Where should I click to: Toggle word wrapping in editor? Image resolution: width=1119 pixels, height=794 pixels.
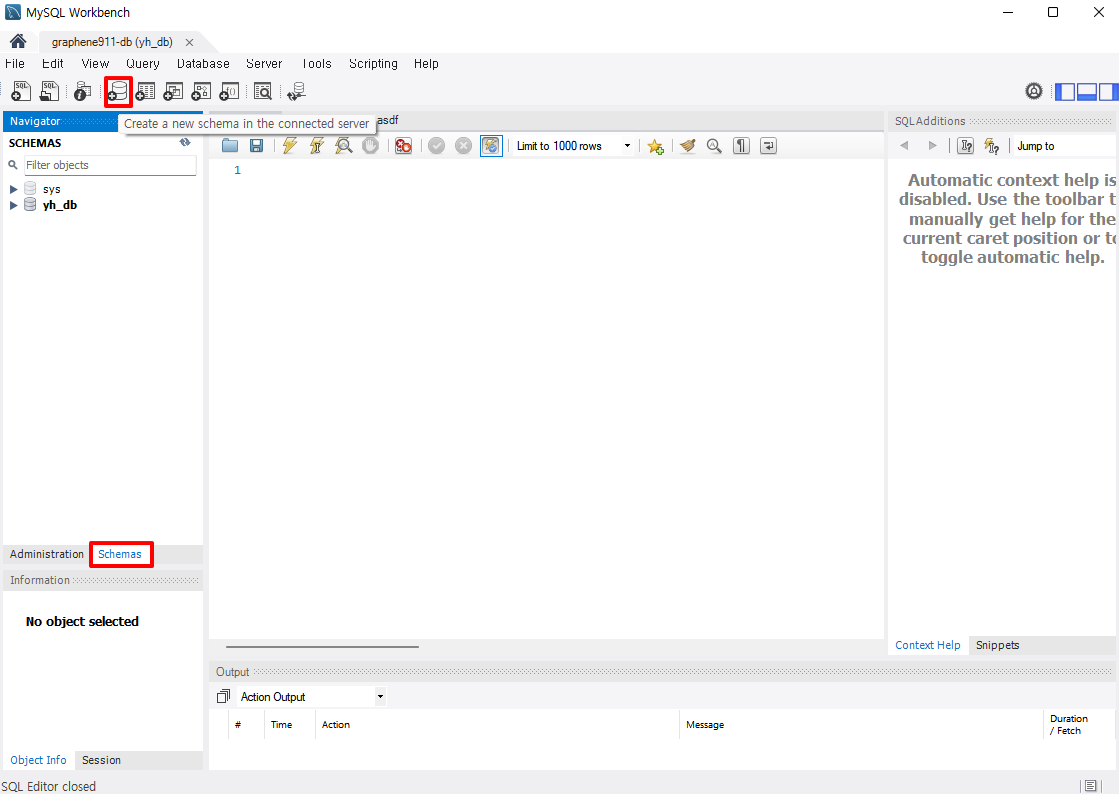(x=769, y=146)
